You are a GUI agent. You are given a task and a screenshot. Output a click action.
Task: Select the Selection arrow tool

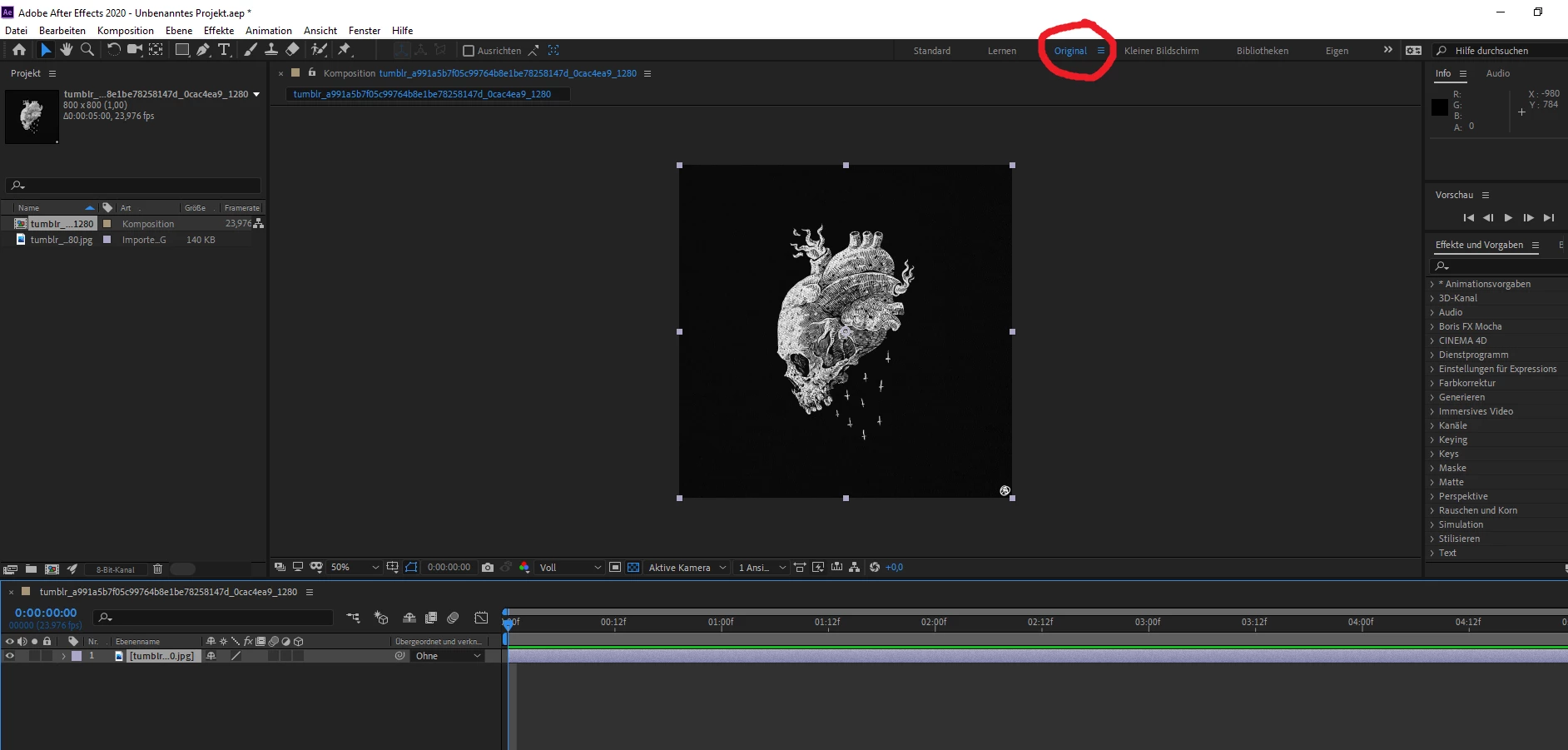pos(46,50)
